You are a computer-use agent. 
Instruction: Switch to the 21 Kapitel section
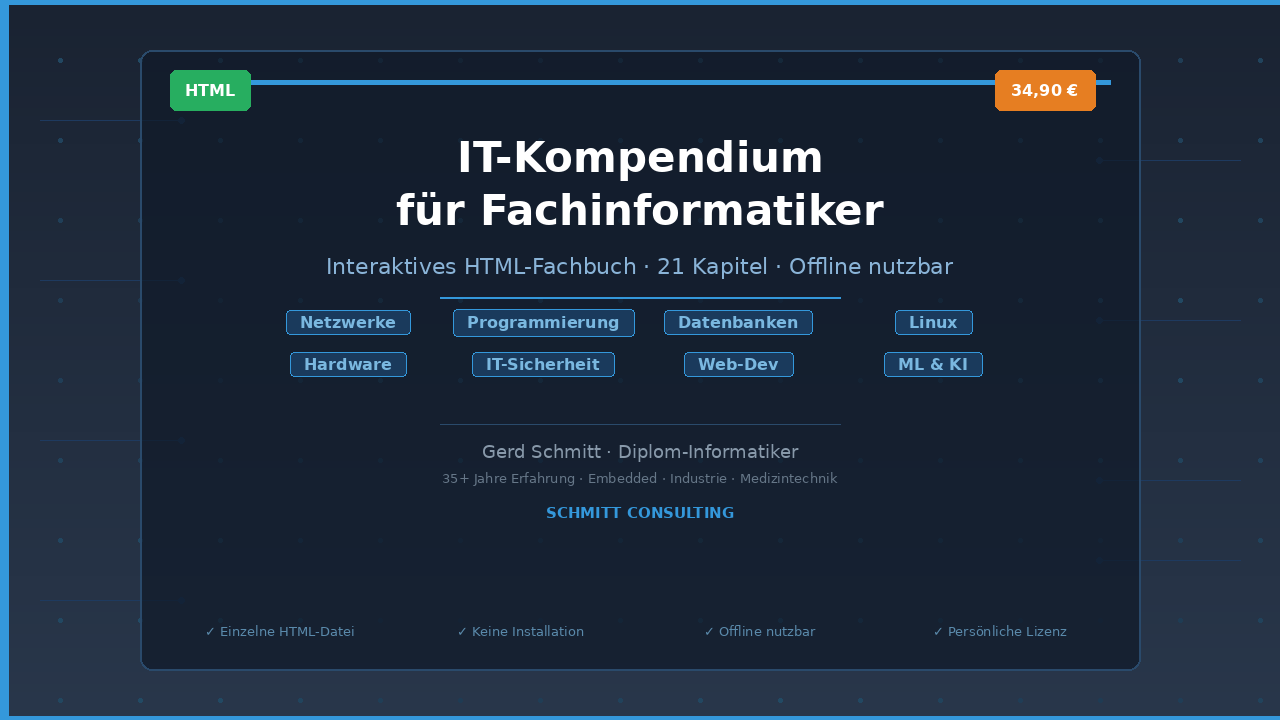[x=713, y=266]
